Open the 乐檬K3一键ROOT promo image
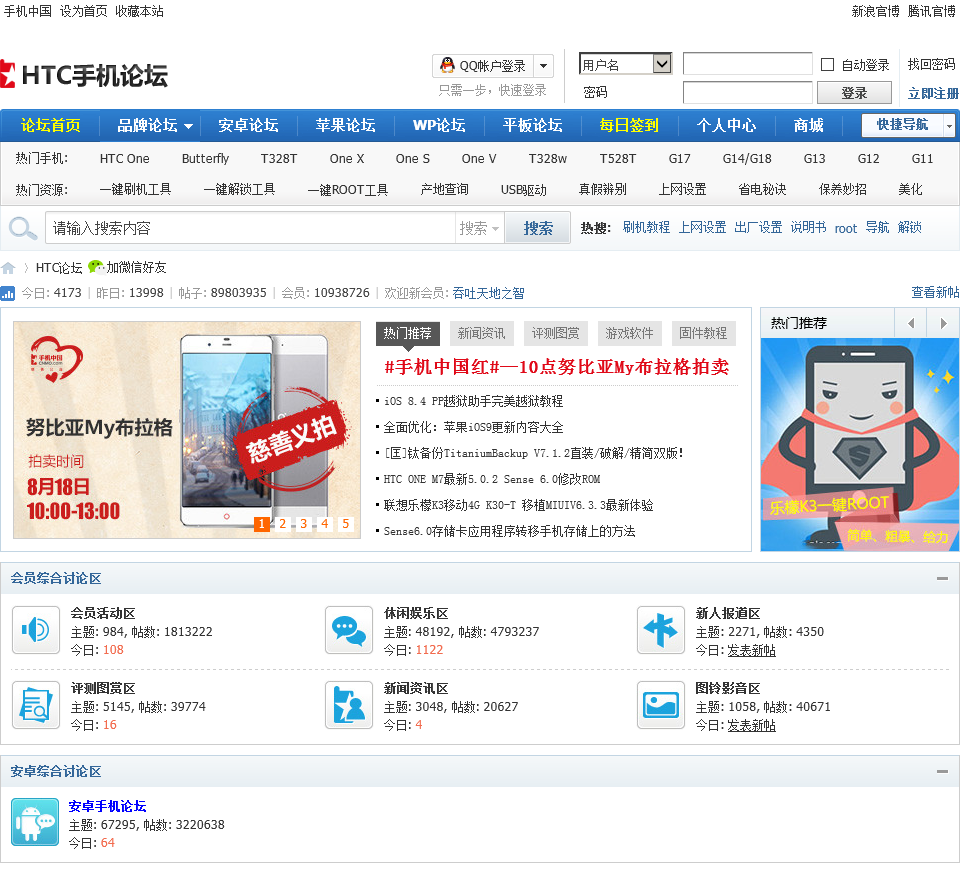960x873 pixels. pyautogui.click(x=860, y=444)
